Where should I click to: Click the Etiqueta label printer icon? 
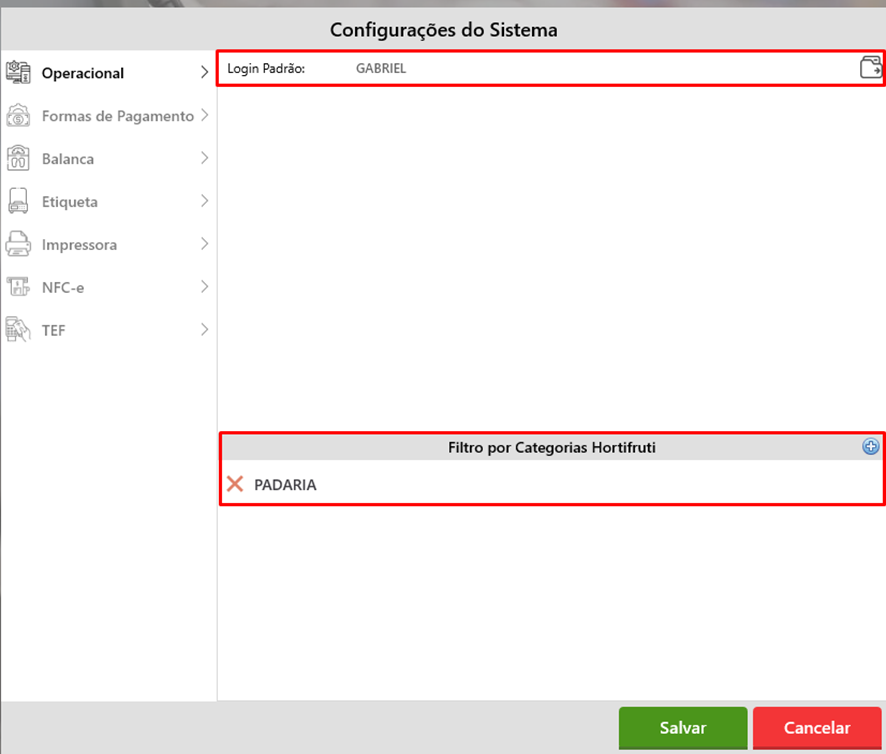click(x=19, y=201)
